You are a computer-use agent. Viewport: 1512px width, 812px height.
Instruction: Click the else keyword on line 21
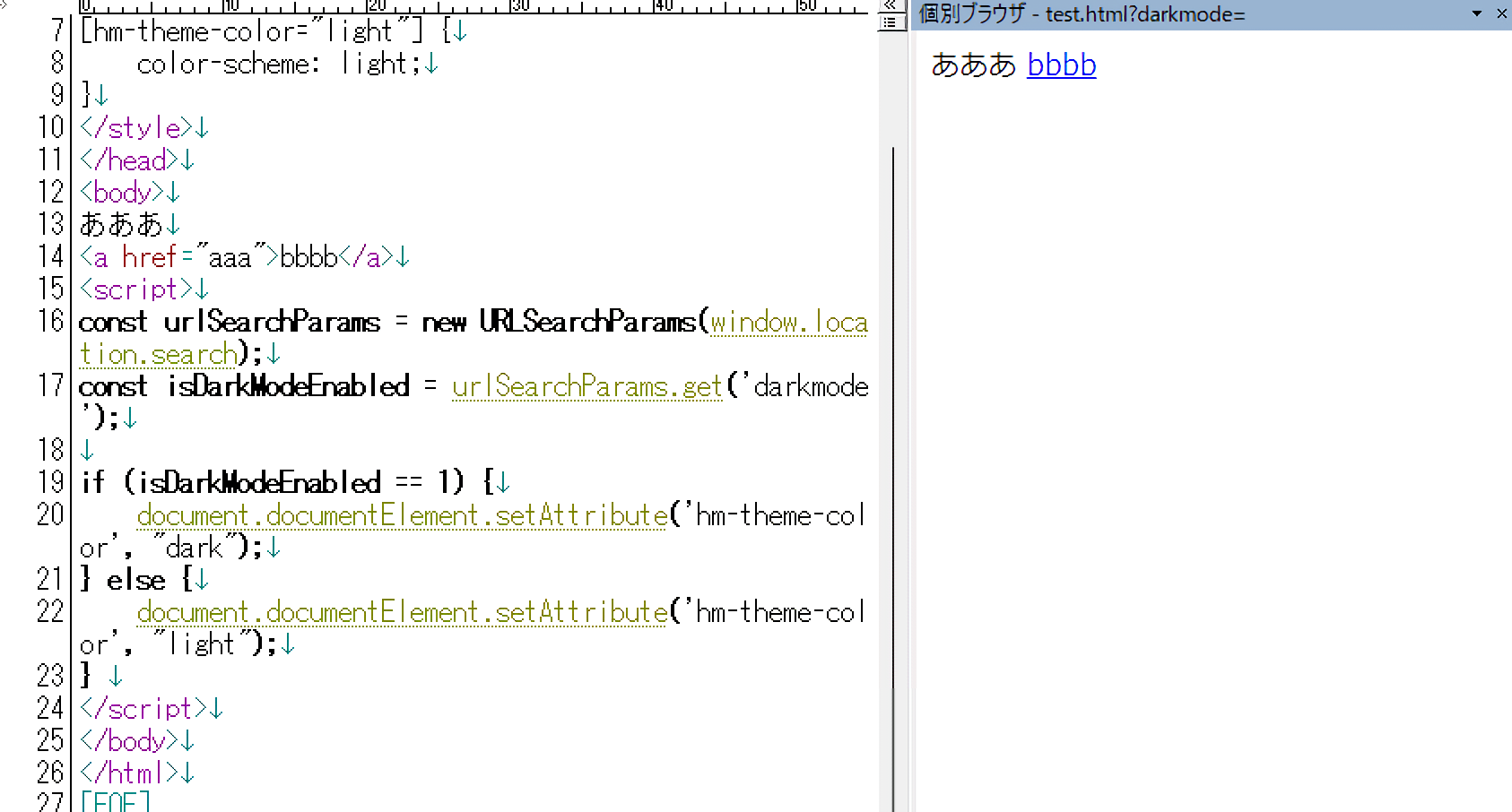pos(136,580)
